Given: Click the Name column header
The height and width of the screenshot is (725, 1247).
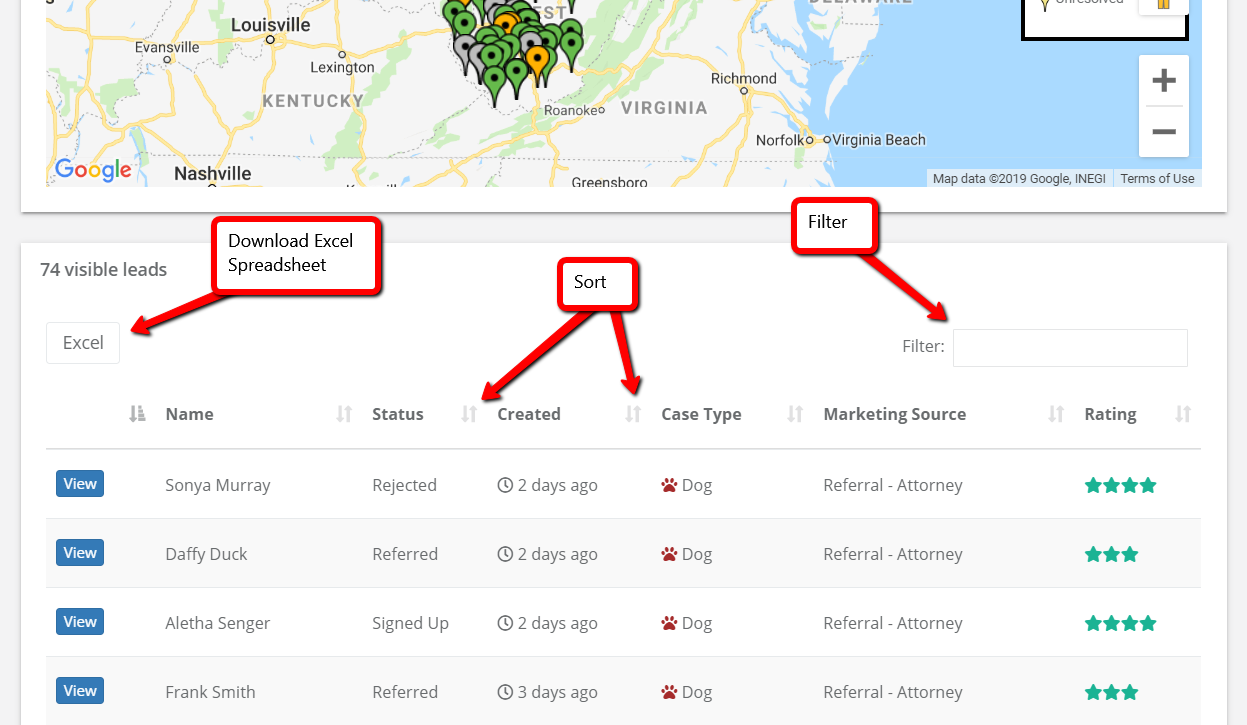Looking at the screenshot, I should tap(189, 414).
